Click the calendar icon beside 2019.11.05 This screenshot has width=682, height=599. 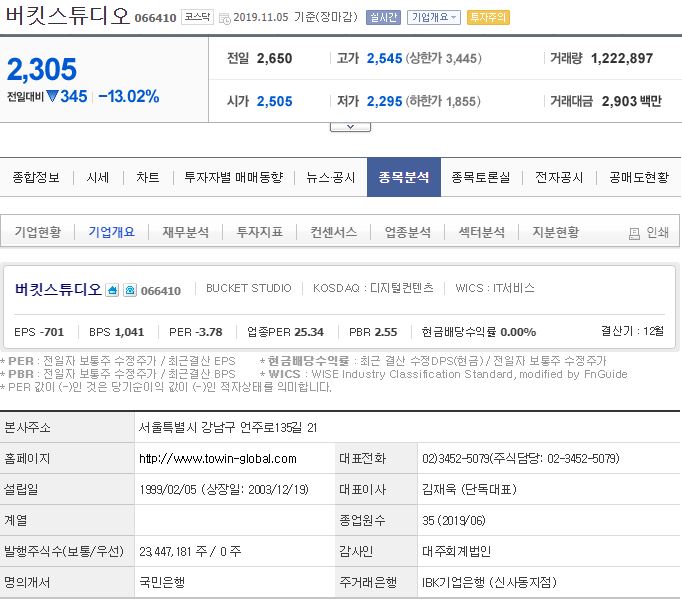click(224, 18)
